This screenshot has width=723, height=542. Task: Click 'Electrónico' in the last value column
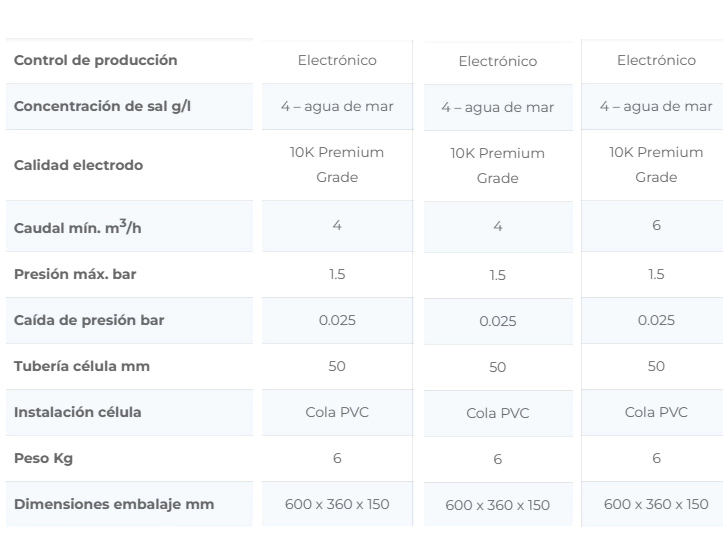click(x=656, y=60)
